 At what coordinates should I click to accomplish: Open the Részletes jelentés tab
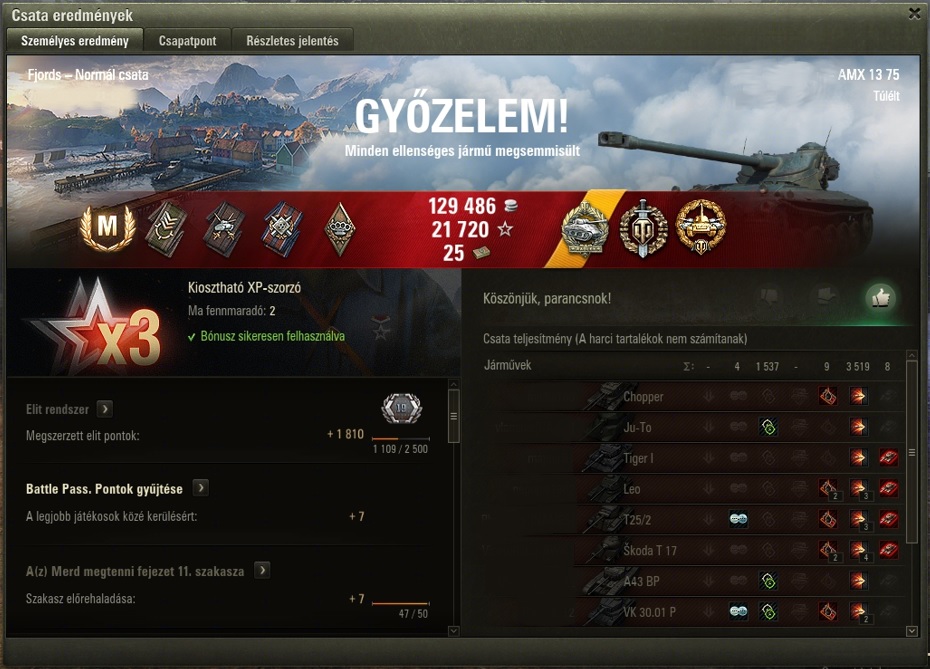292,40
